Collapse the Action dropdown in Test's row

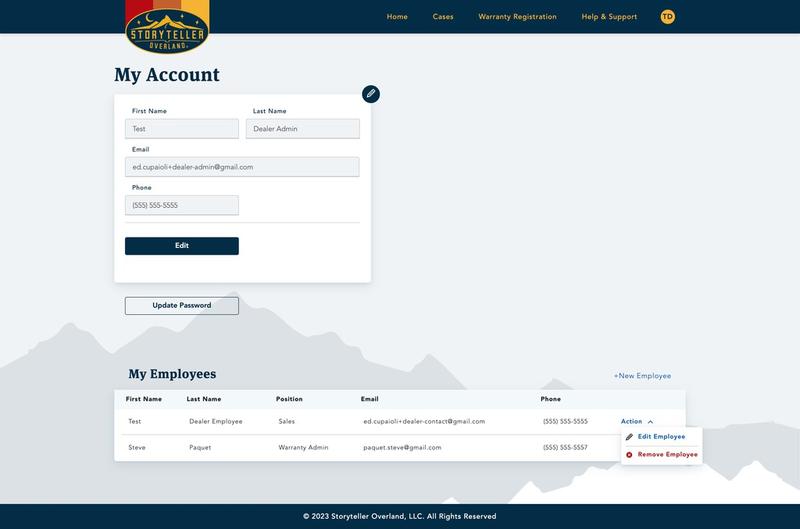(637, 422)
